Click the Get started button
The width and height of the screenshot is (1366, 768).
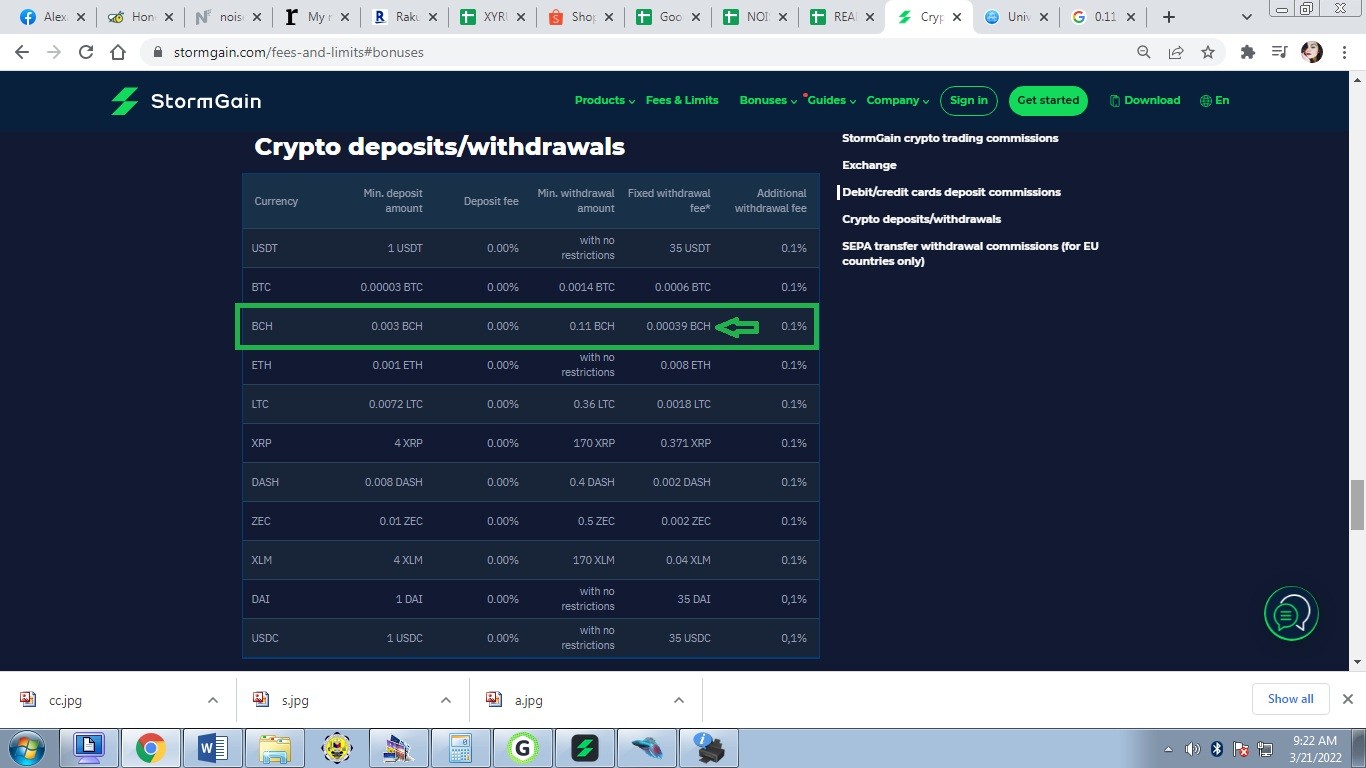click(x=1048, y=100)
